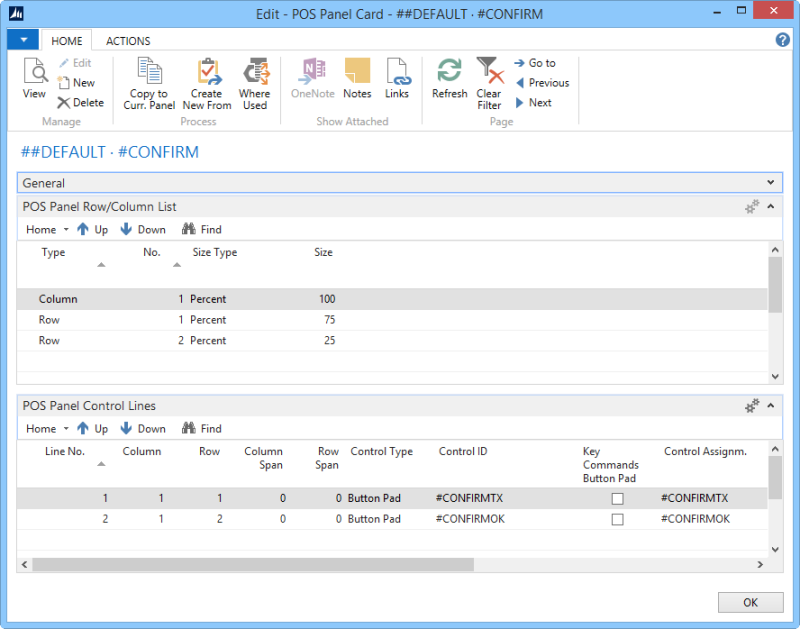This screenshot has height=629, width=800.
Task: Click the Control Assignm. column header
Action: click(x=705, y=451)
